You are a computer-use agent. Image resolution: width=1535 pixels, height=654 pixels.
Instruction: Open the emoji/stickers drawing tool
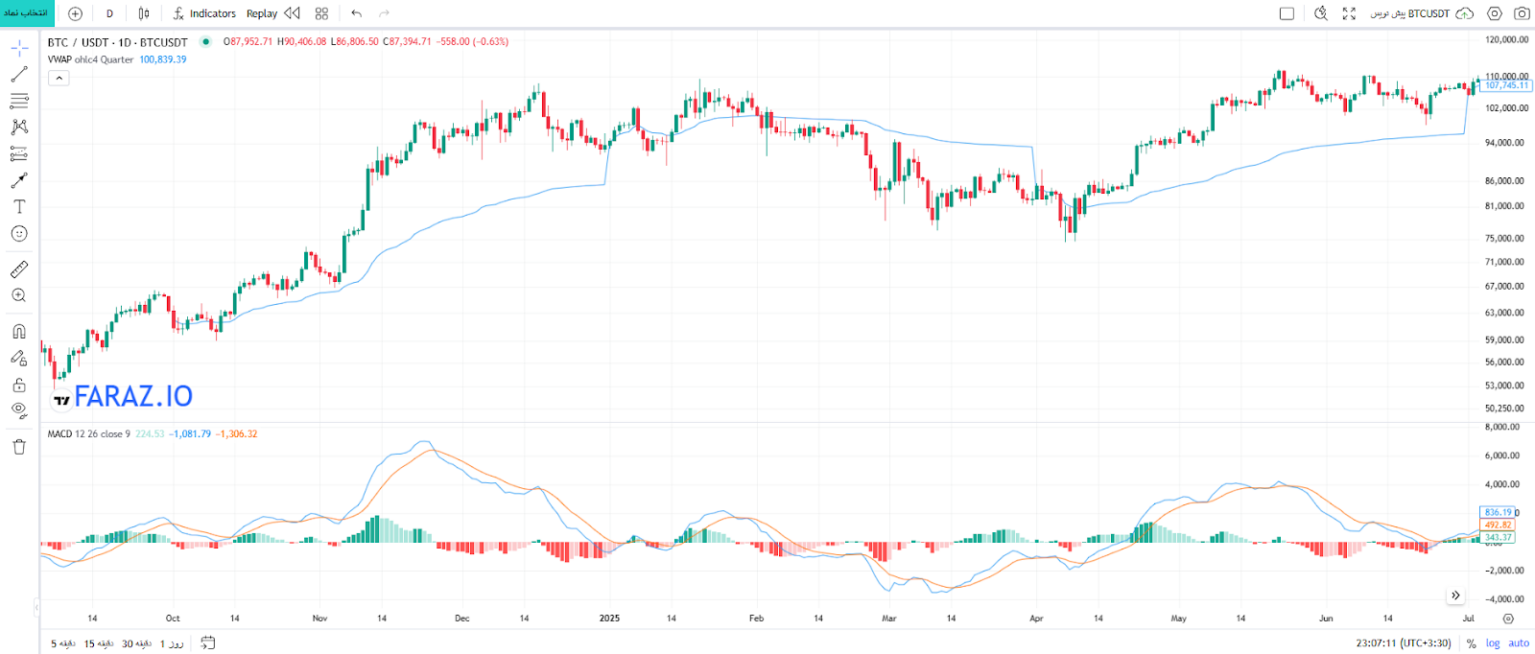[19, 233]
